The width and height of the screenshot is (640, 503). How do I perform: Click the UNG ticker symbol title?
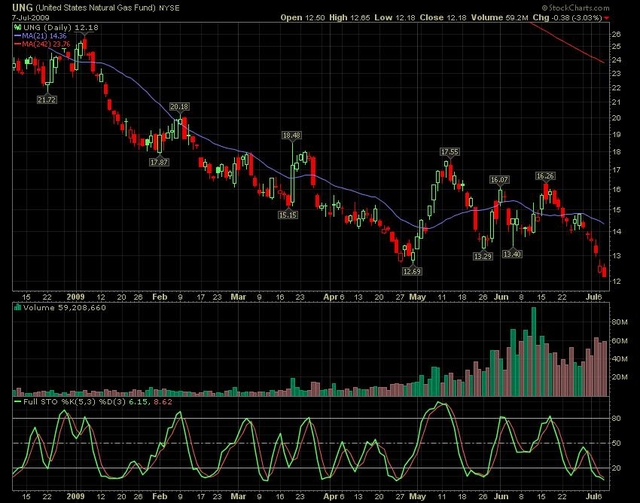point(21,6)
